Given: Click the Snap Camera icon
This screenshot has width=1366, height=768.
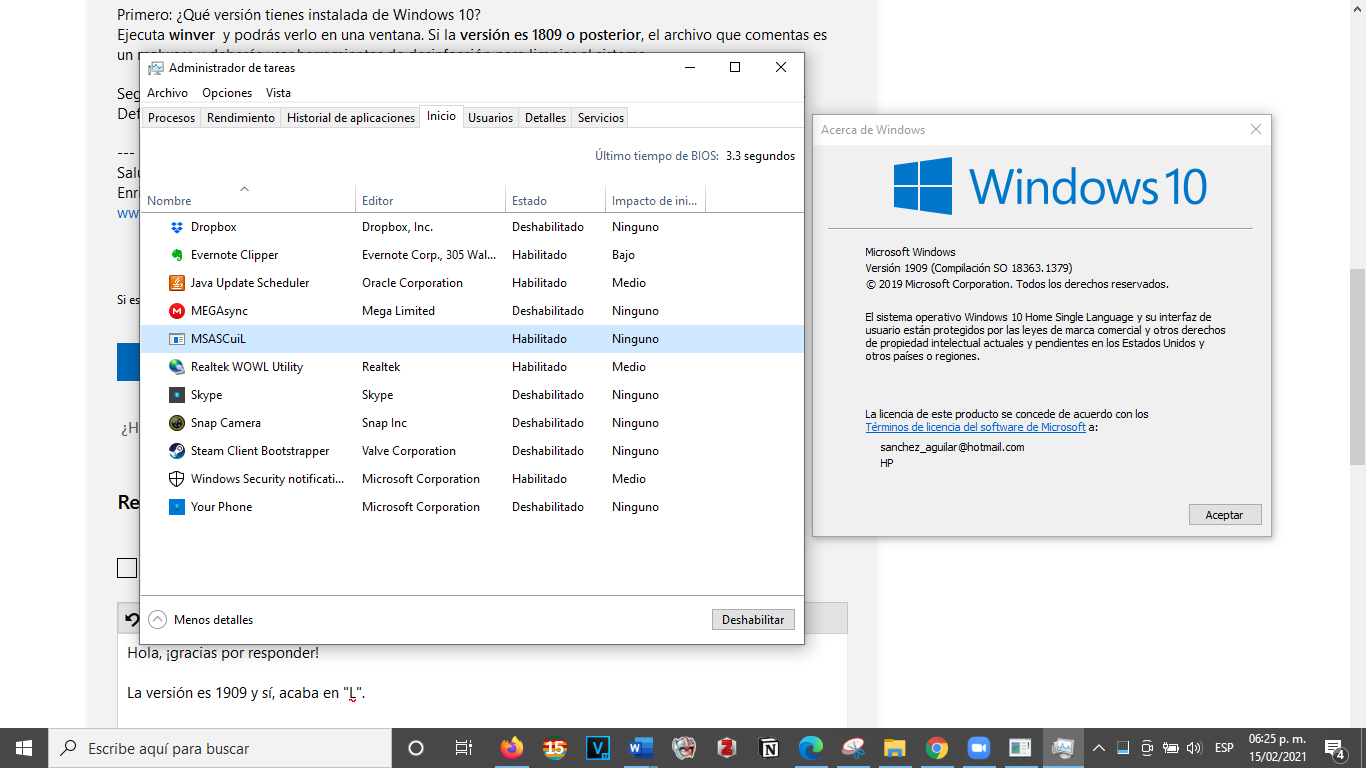Looking at the screenshot, I should (x=177, y=423).
